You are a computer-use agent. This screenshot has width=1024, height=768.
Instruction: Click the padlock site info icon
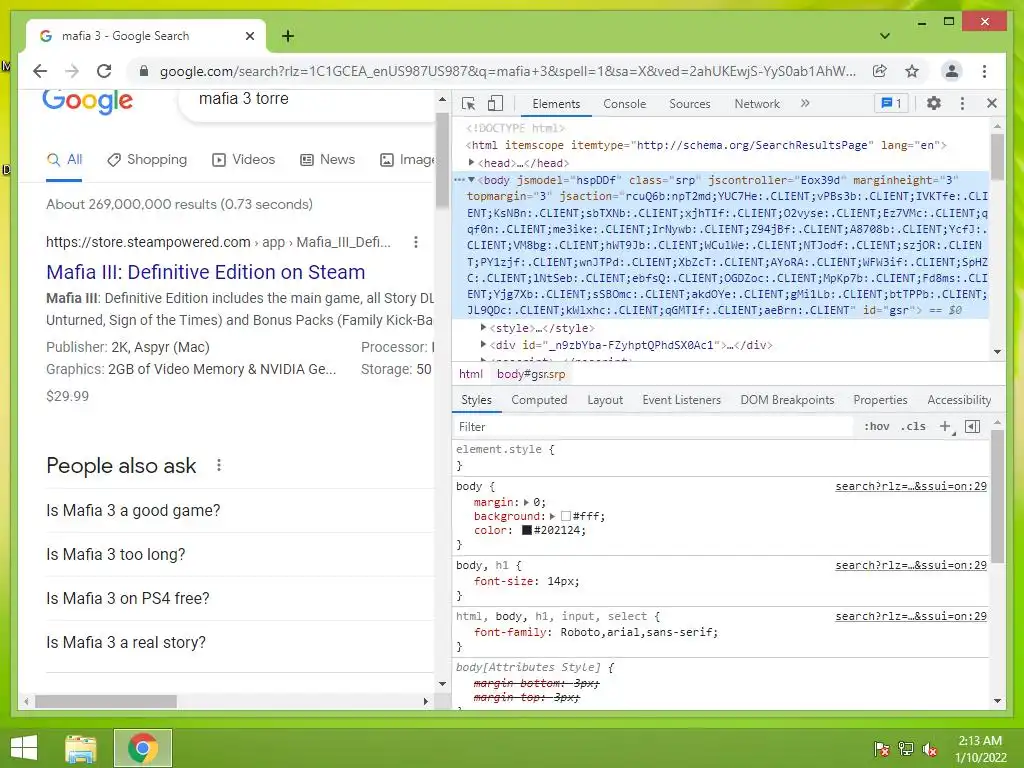pos(144,71)
